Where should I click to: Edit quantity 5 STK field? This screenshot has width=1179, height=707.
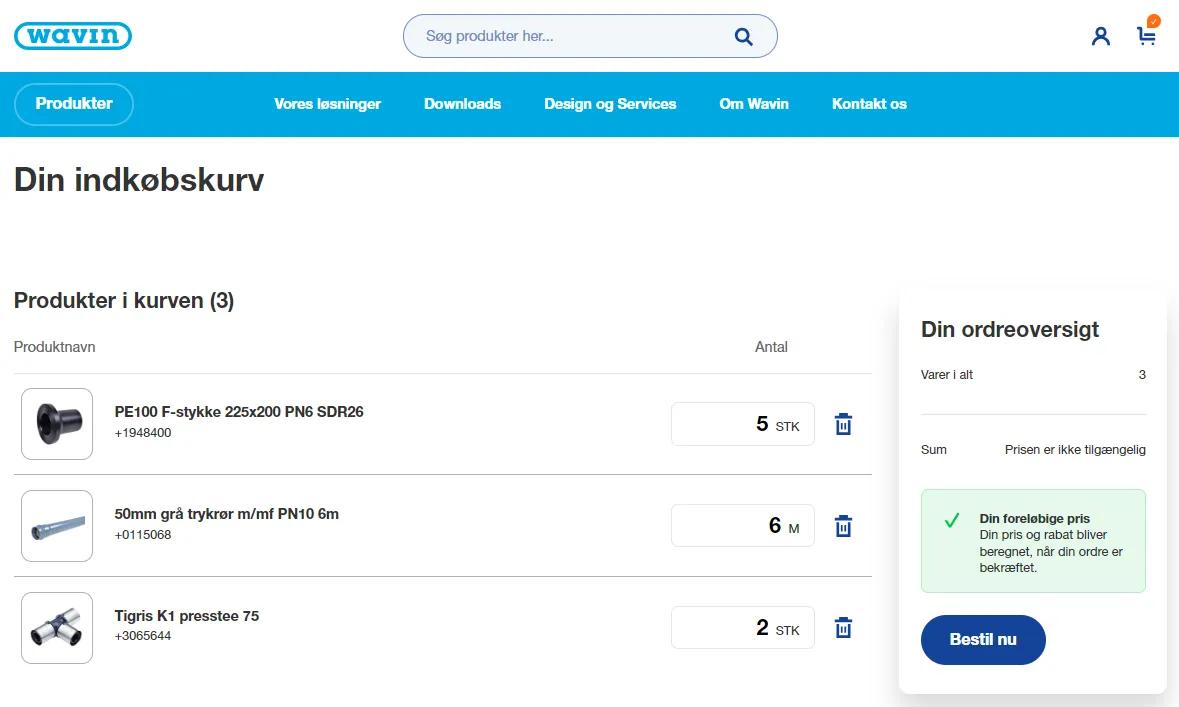click(x=742, y=424)
